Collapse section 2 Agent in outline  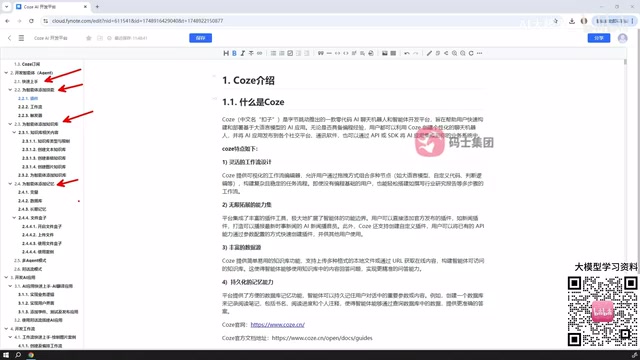coord(6,73)
